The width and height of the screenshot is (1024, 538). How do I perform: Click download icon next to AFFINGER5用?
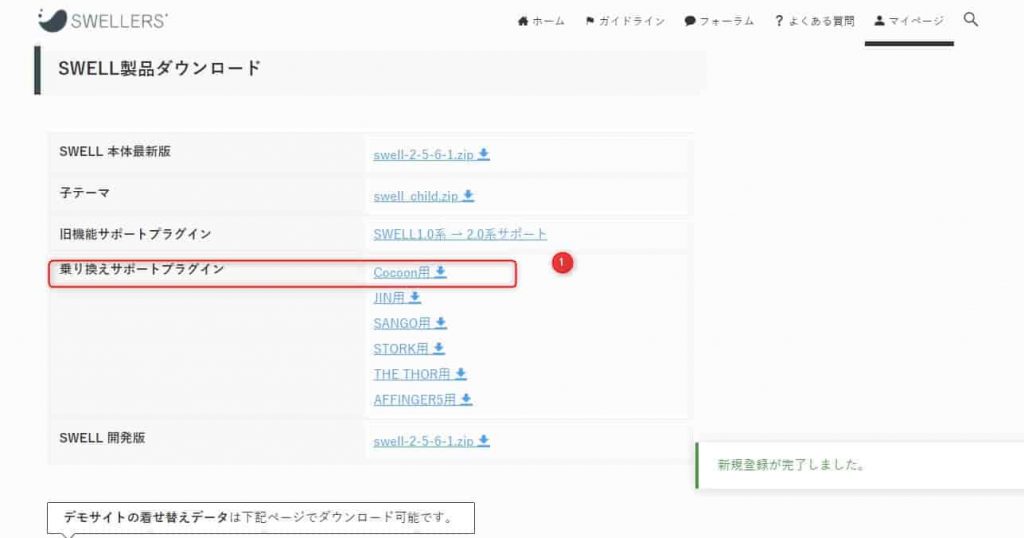click(466, 399)
